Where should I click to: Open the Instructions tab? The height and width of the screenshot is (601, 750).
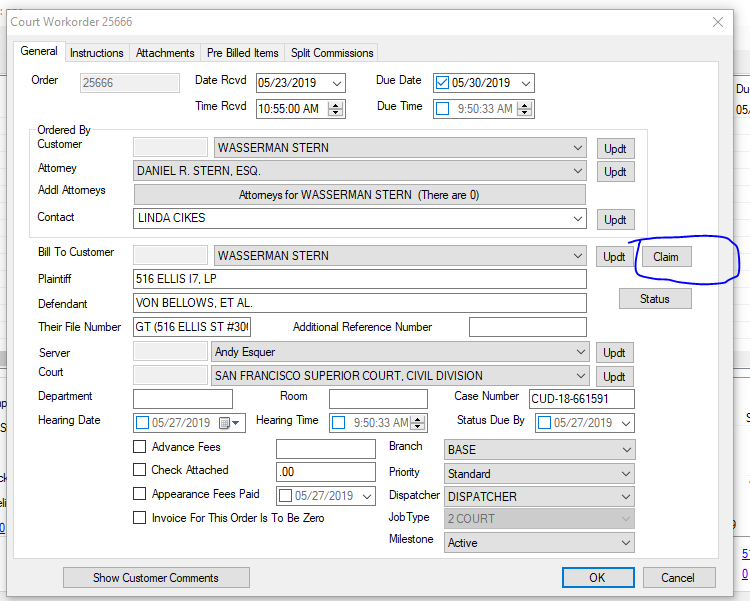97,53
